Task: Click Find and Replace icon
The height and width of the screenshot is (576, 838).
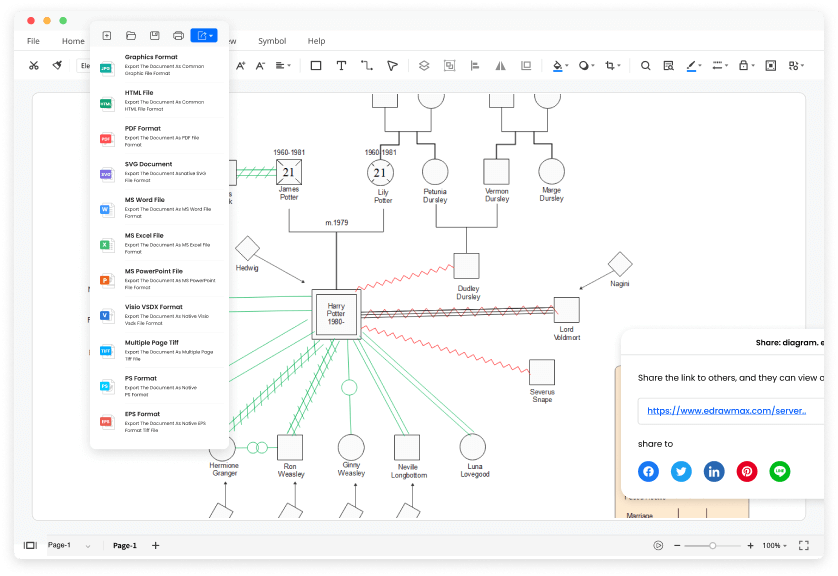Action: 668,66
